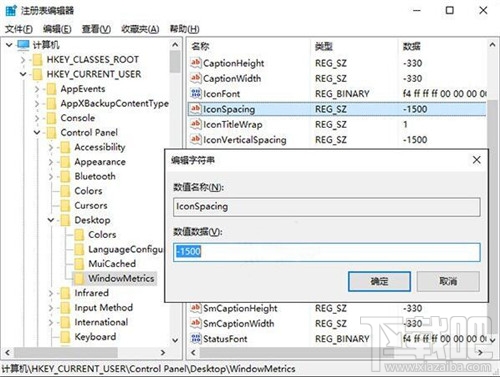Expand the Input Method node
The width and height of the screenshot is (500, 377).
(x=51, y=308)
